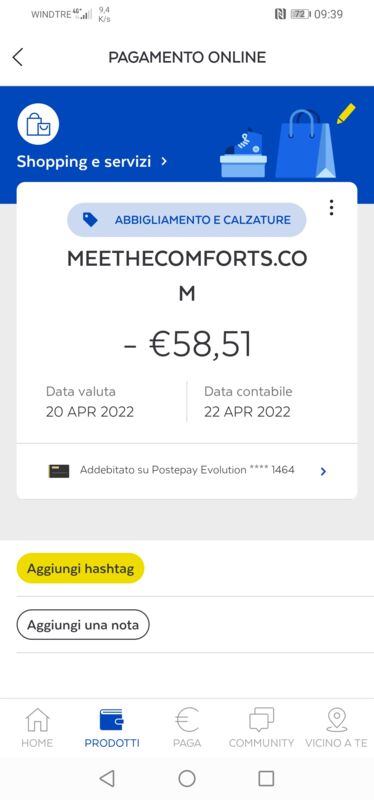374x800 pixels.
Task: Tap Android back triangle navigation button
Action: [x=107, y=778]
